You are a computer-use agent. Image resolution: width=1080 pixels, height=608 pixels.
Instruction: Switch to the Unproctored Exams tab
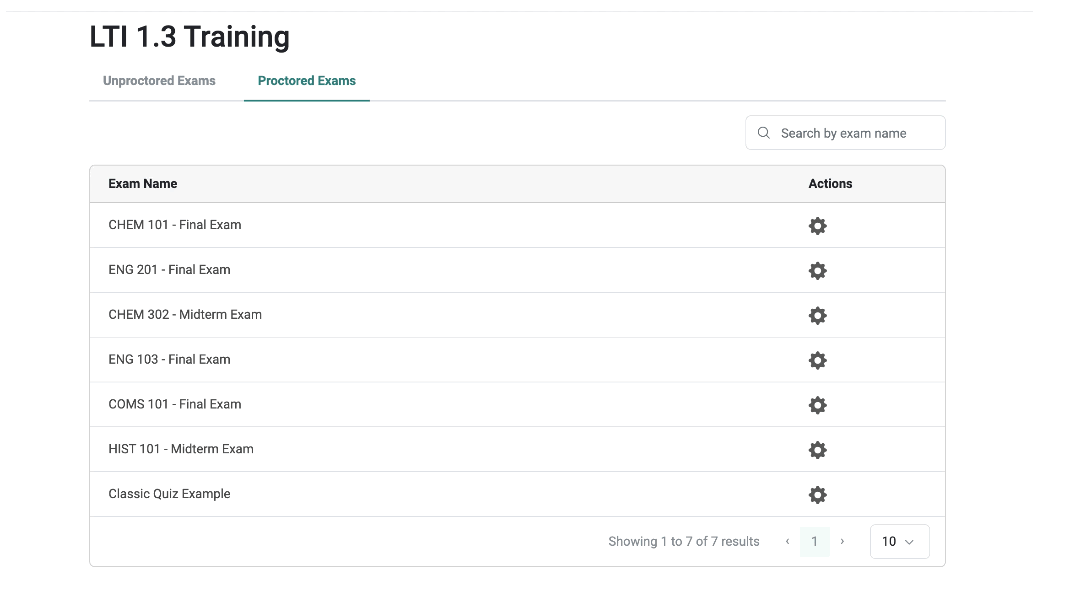point(159,81)
